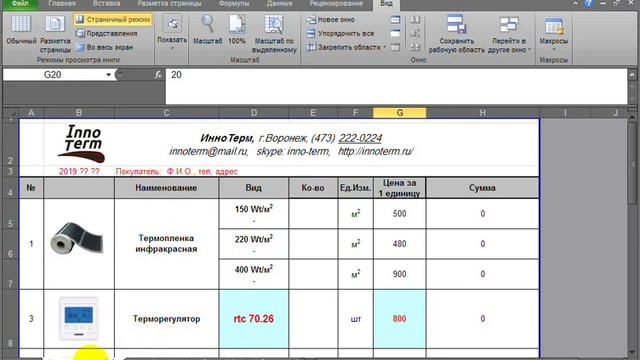The image size is (640, 360).
Task: Select cell rtc 70.26
Action: point(254,319)
